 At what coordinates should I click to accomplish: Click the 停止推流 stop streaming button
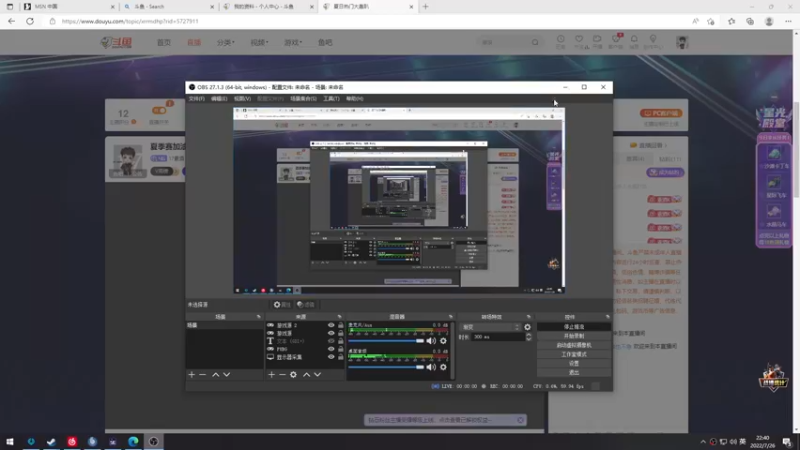pos(574,327)
